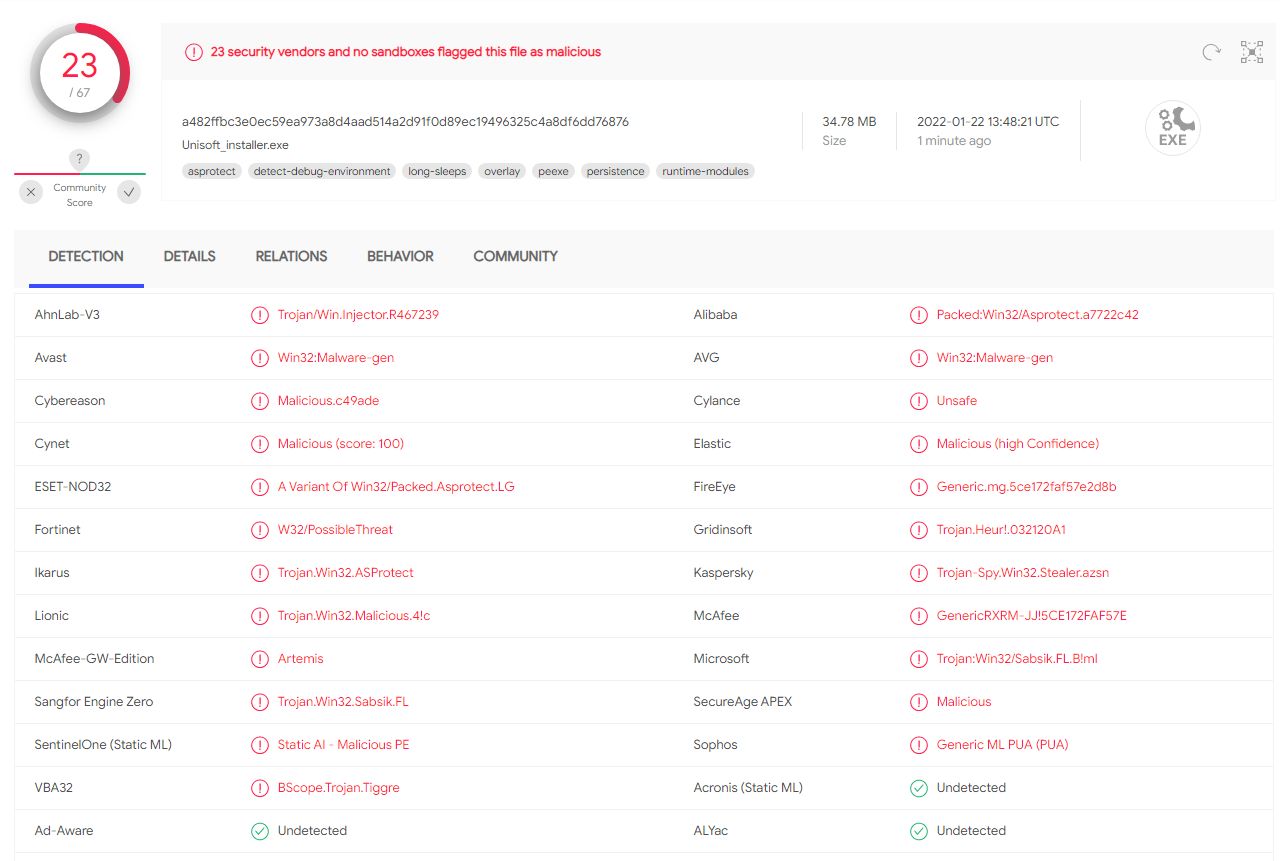This screenshot has height=861, width=1280.
Task: Vote harmless with the checkmark community button
Action: [x=129, y=192]
